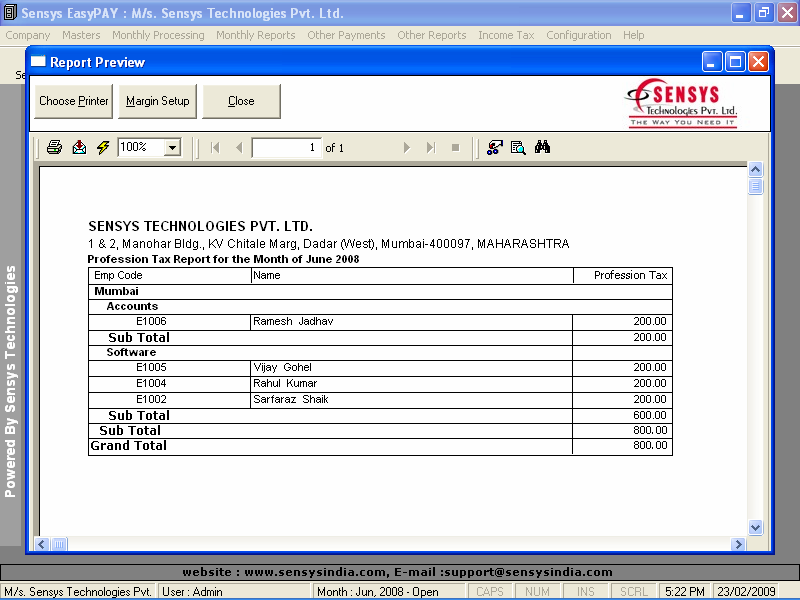
Task: Click the Emp Code column header
Action: pos(118,276)
